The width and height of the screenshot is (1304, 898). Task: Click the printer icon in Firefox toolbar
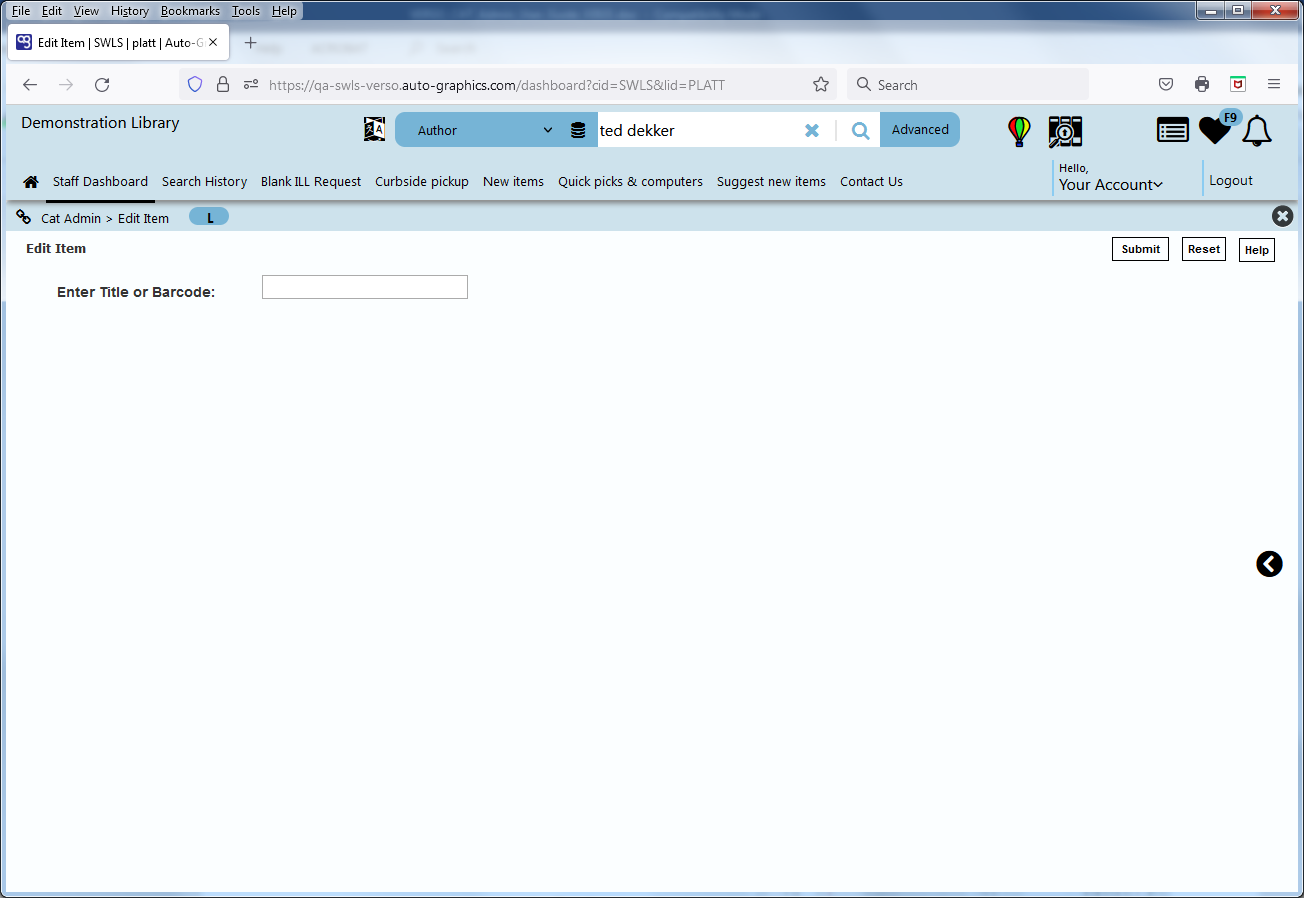point(1202,85)
